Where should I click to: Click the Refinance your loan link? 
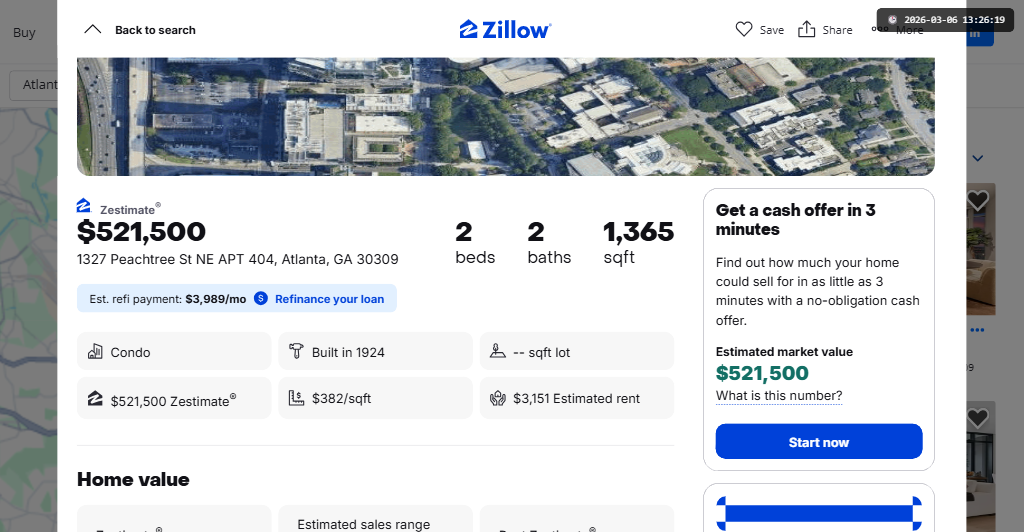coord(329,299)
